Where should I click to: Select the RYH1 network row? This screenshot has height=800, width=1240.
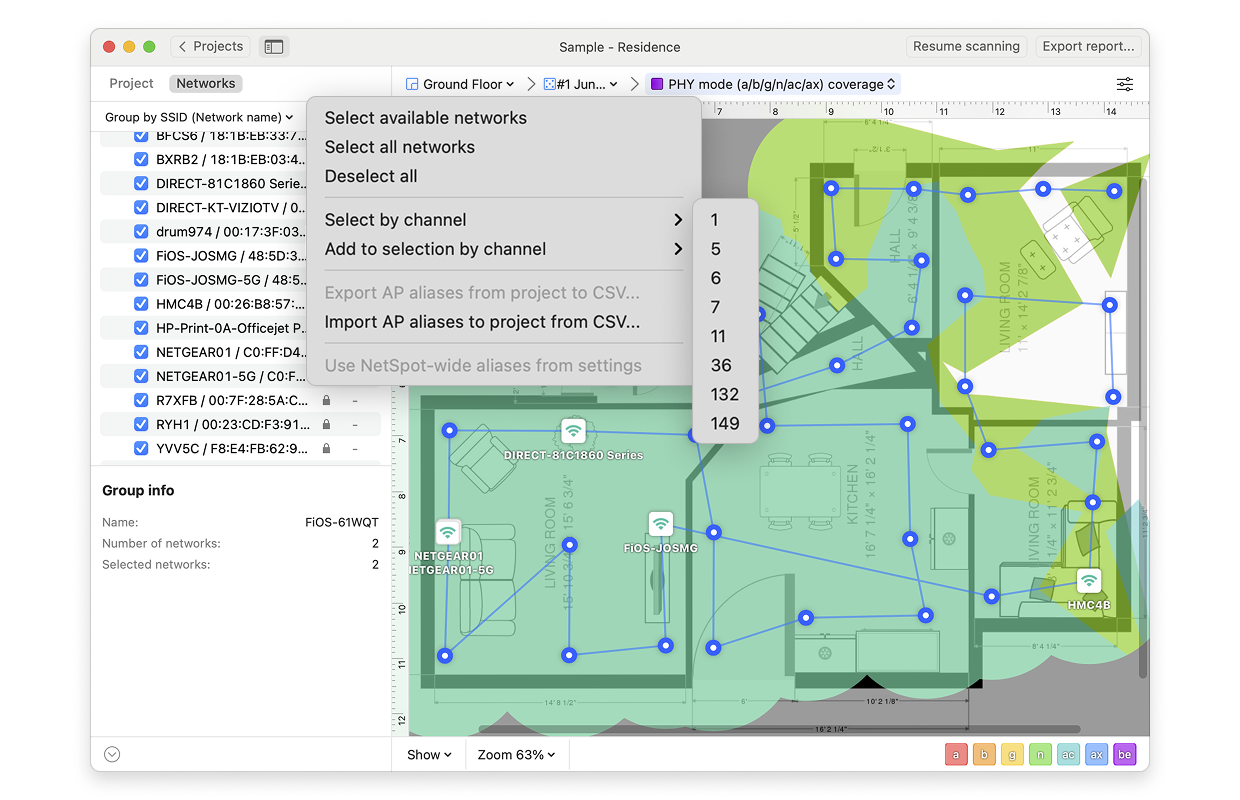pyautogui.click(x=240, y=424)
